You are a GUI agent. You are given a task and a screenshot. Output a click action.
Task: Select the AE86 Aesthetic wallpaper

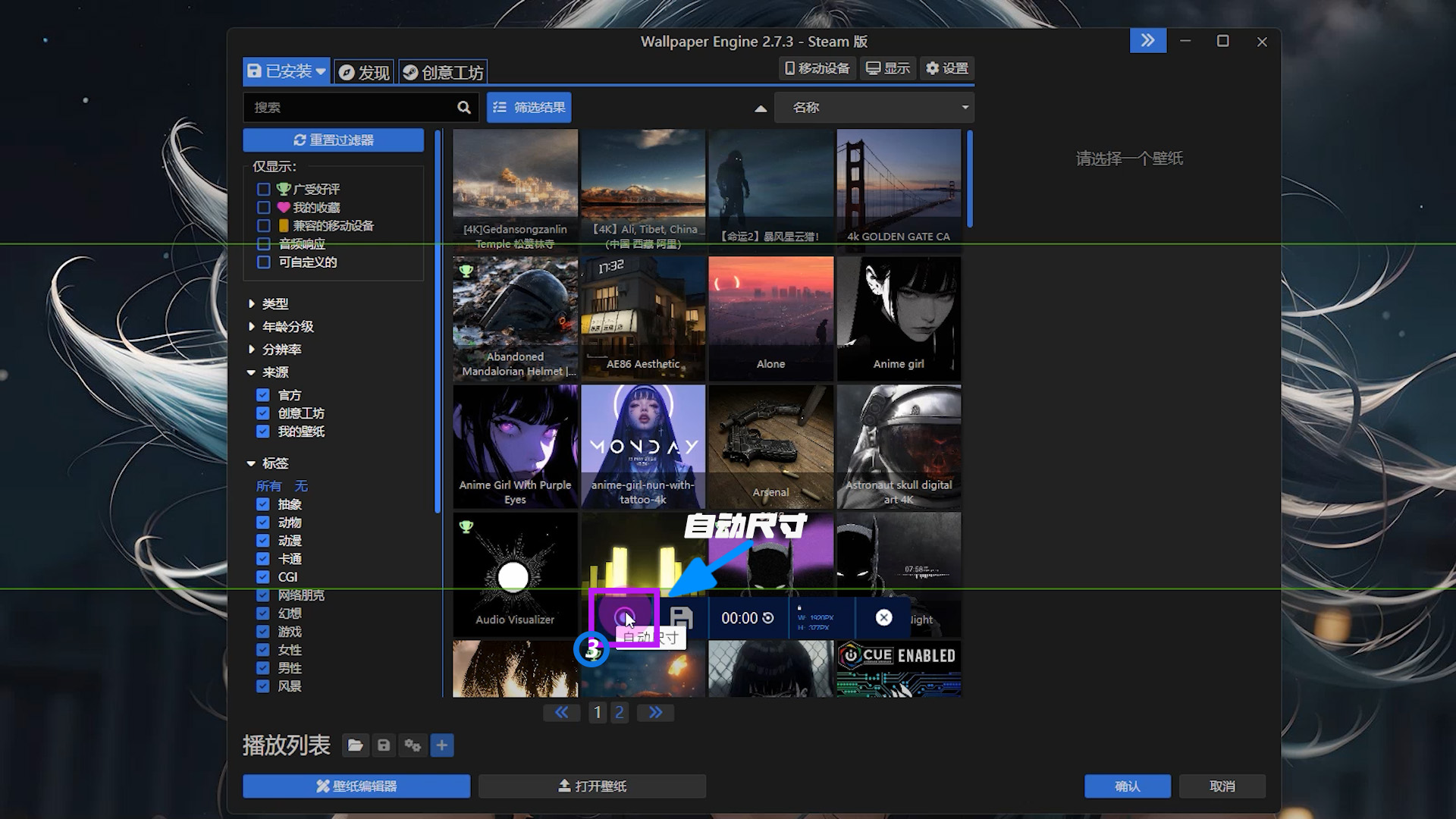click(x=643, y=318)
